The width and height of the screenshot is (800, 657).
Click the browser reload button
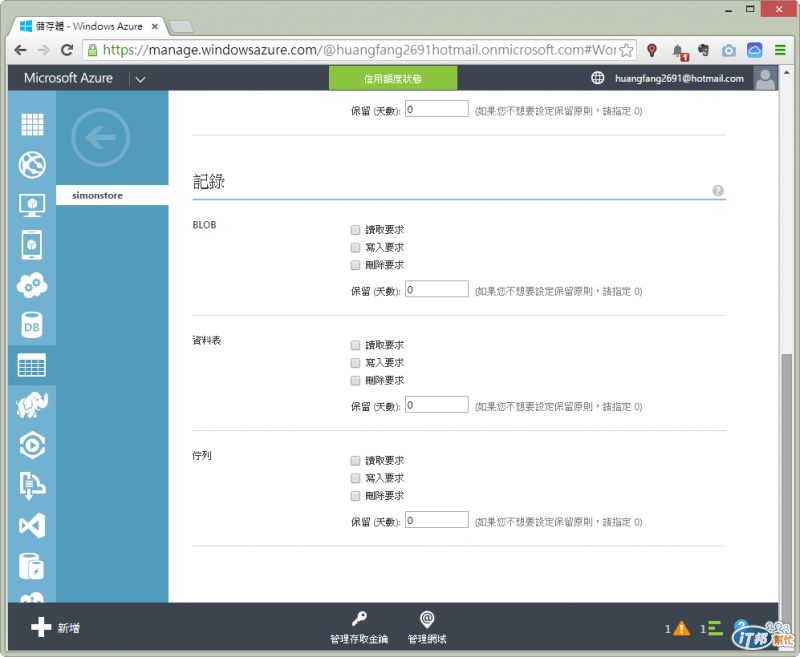pos(67,50)
